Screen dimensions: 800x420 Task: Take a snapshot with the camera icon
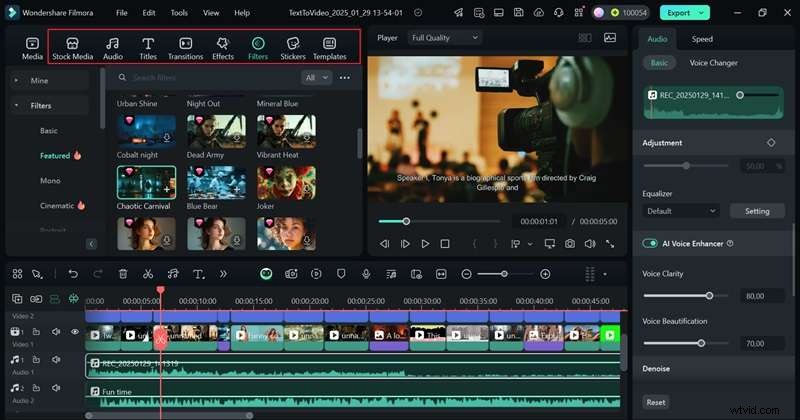(569, 243)
